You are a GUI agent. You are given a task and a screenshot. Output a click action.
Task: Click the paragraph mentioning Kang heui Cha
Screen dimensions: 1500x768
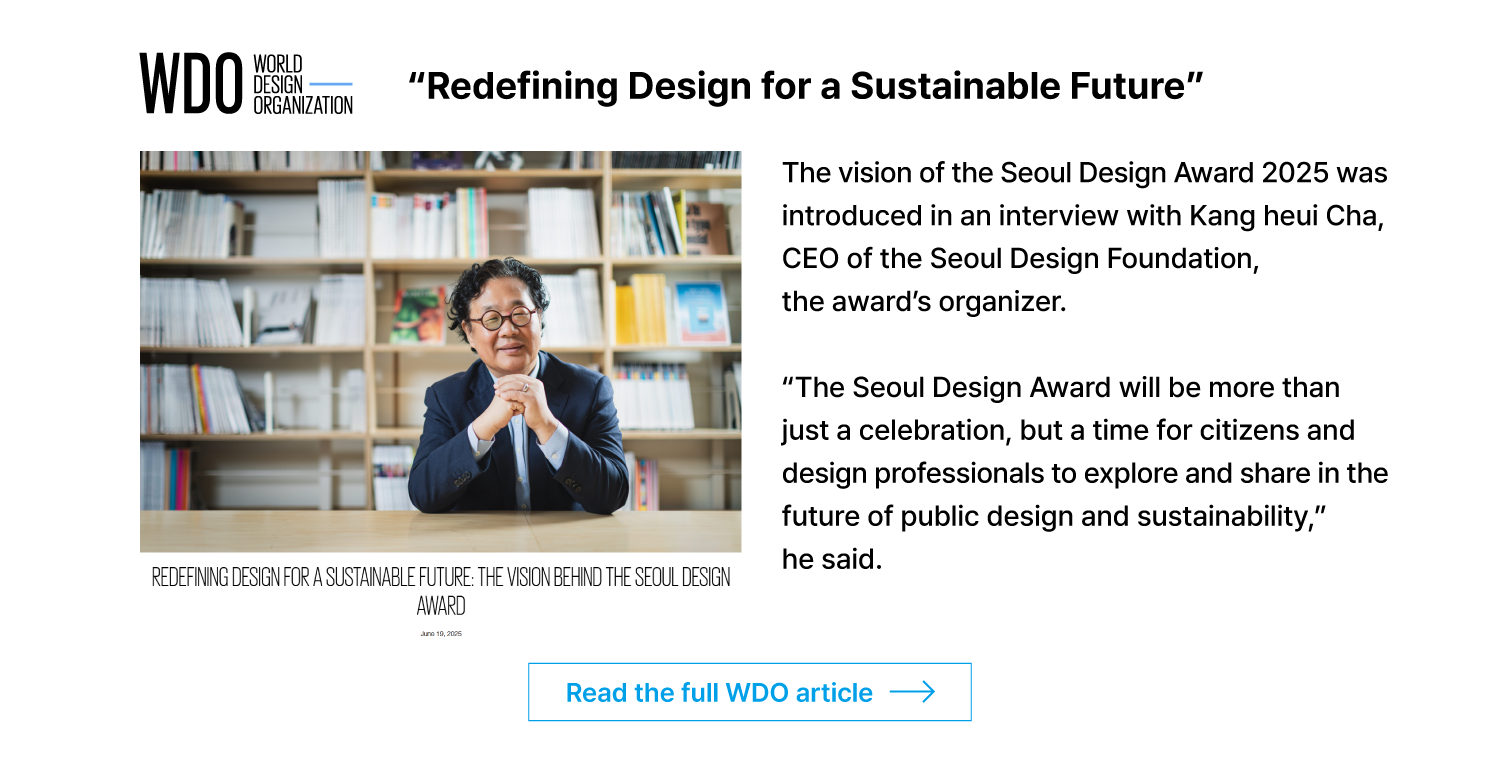pyautogui.click(x=1084, y=237)
